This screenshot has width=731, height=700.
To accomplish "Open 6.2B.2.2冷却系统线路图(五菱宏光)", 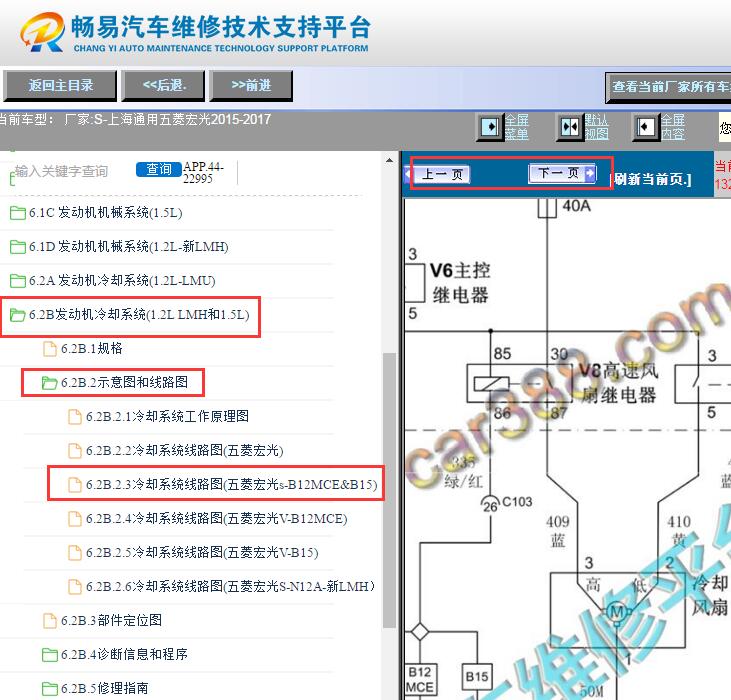I will (185, 451).
